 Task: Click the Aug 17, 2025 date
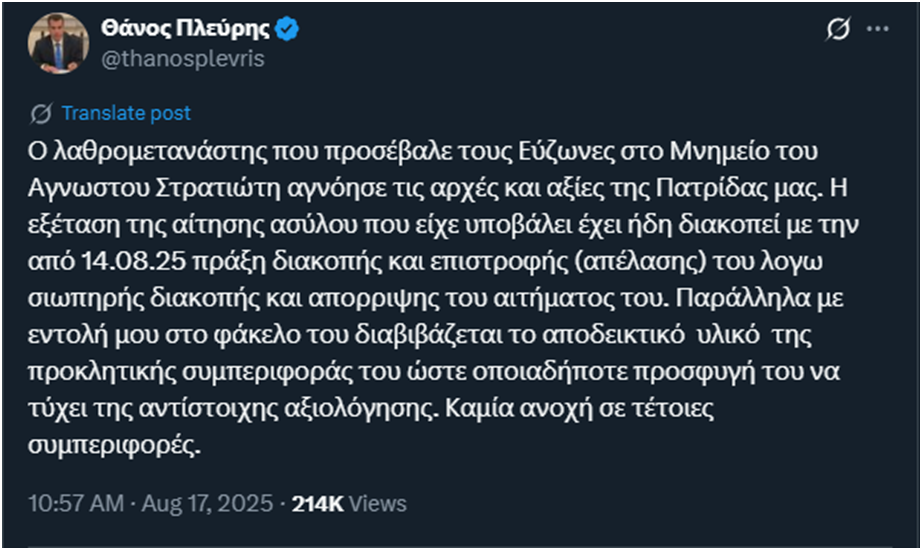[x=204, y=503]
